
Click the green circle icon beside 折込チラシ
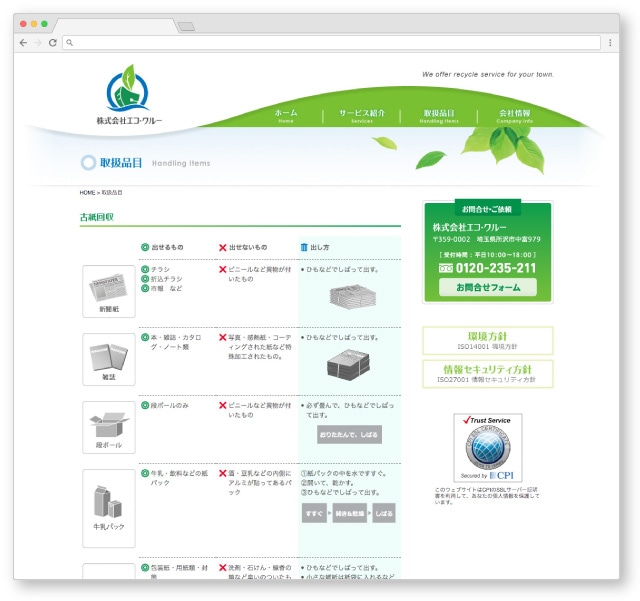coord(145,278)
